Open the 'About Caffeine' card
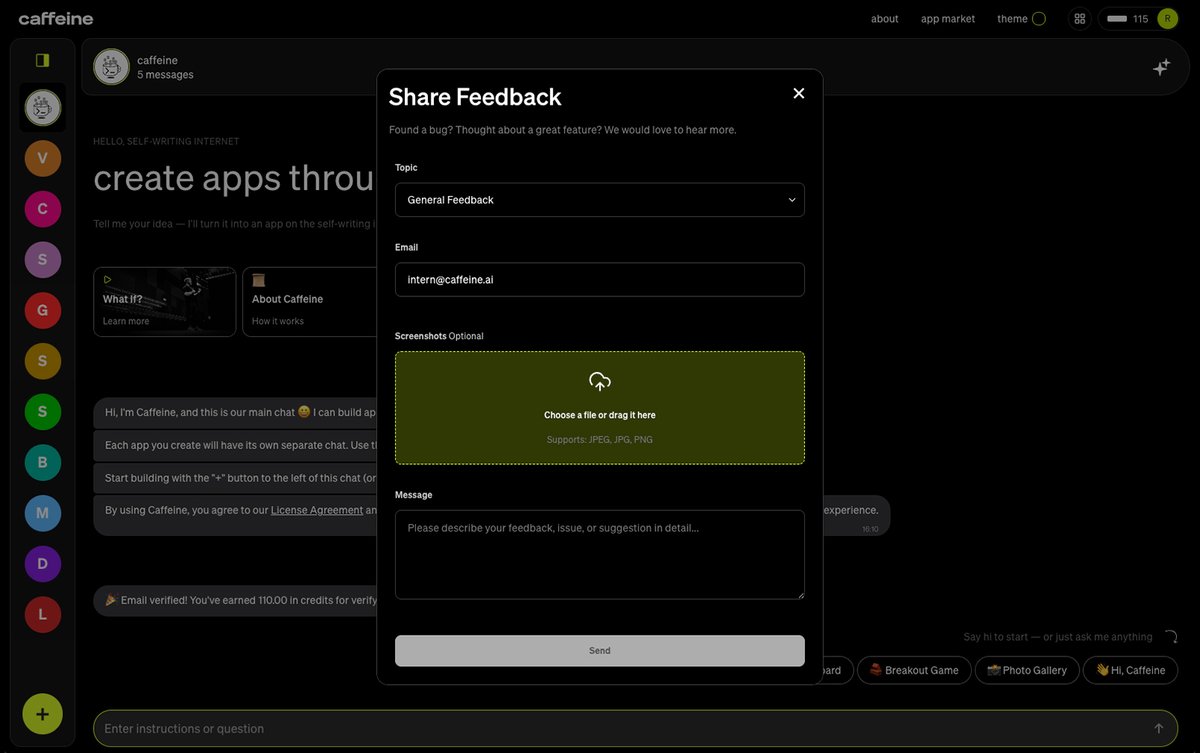This screenshot has height=753, width=1200. (310, 302)
